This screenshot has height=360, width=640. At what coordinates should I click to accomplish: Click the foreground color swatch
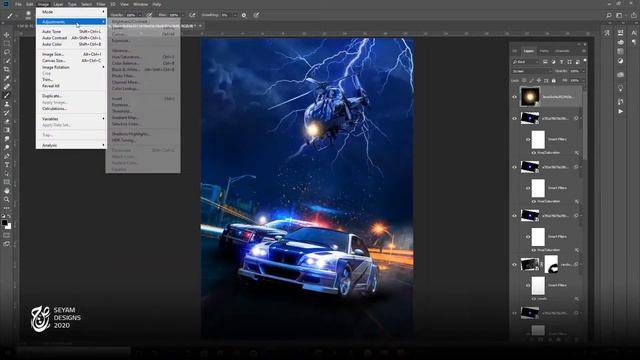pyautogui.click(x=4, y=223)
